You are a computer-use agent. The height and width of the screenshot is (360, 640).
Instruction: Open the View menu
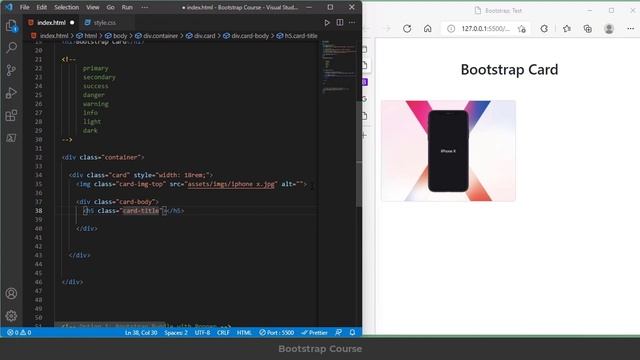pyautogui.click(x=93, y=7)
